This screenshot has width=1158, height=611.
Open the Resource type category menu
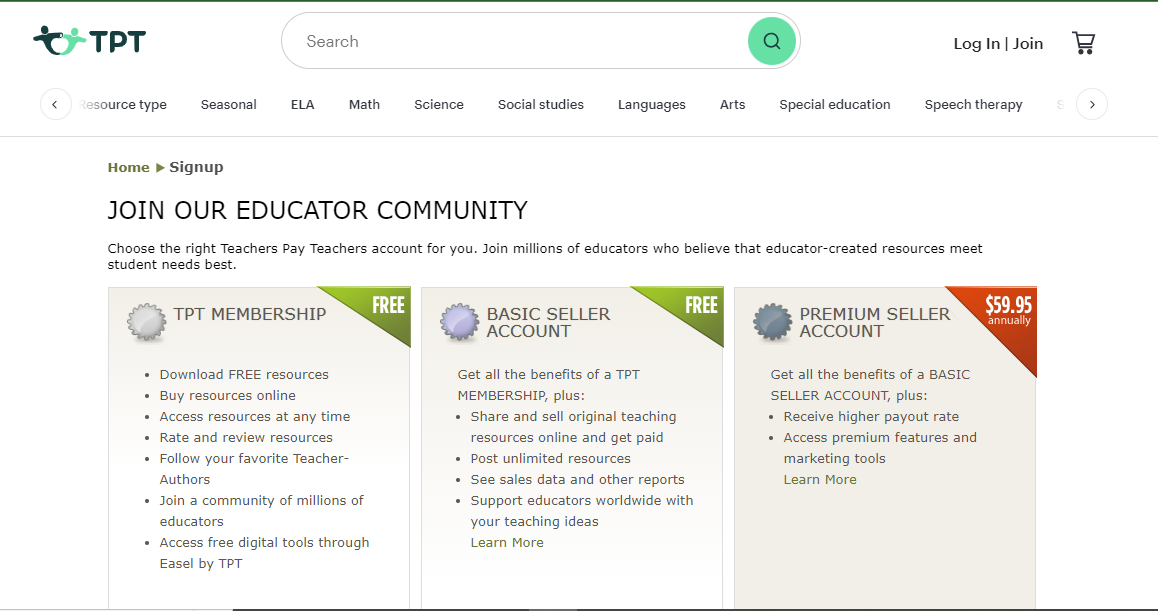(x=122, y=104)
